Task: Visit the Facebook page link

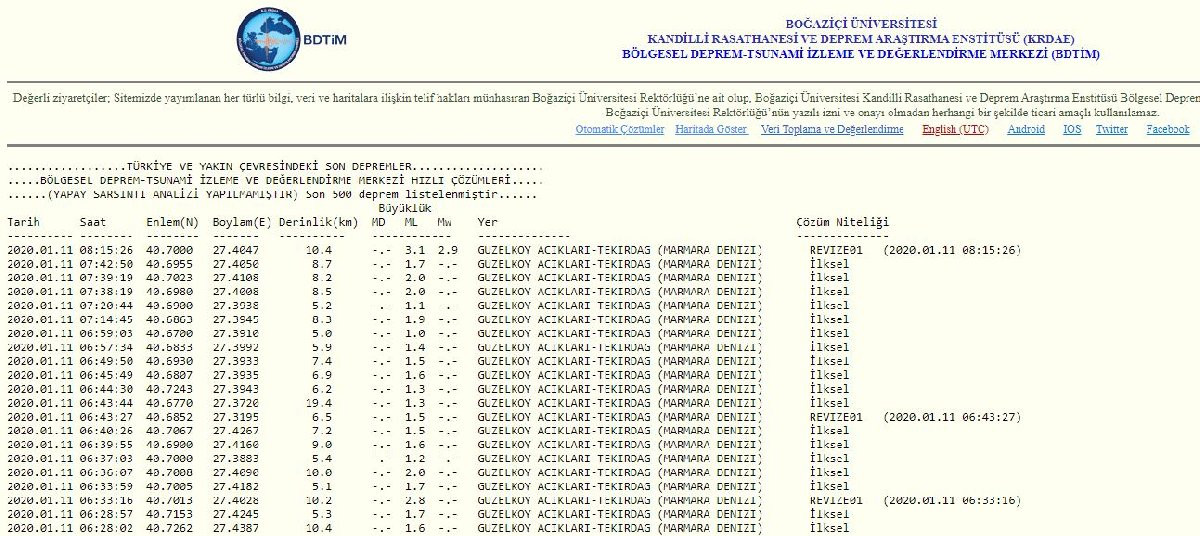Action: [1167, 129]
